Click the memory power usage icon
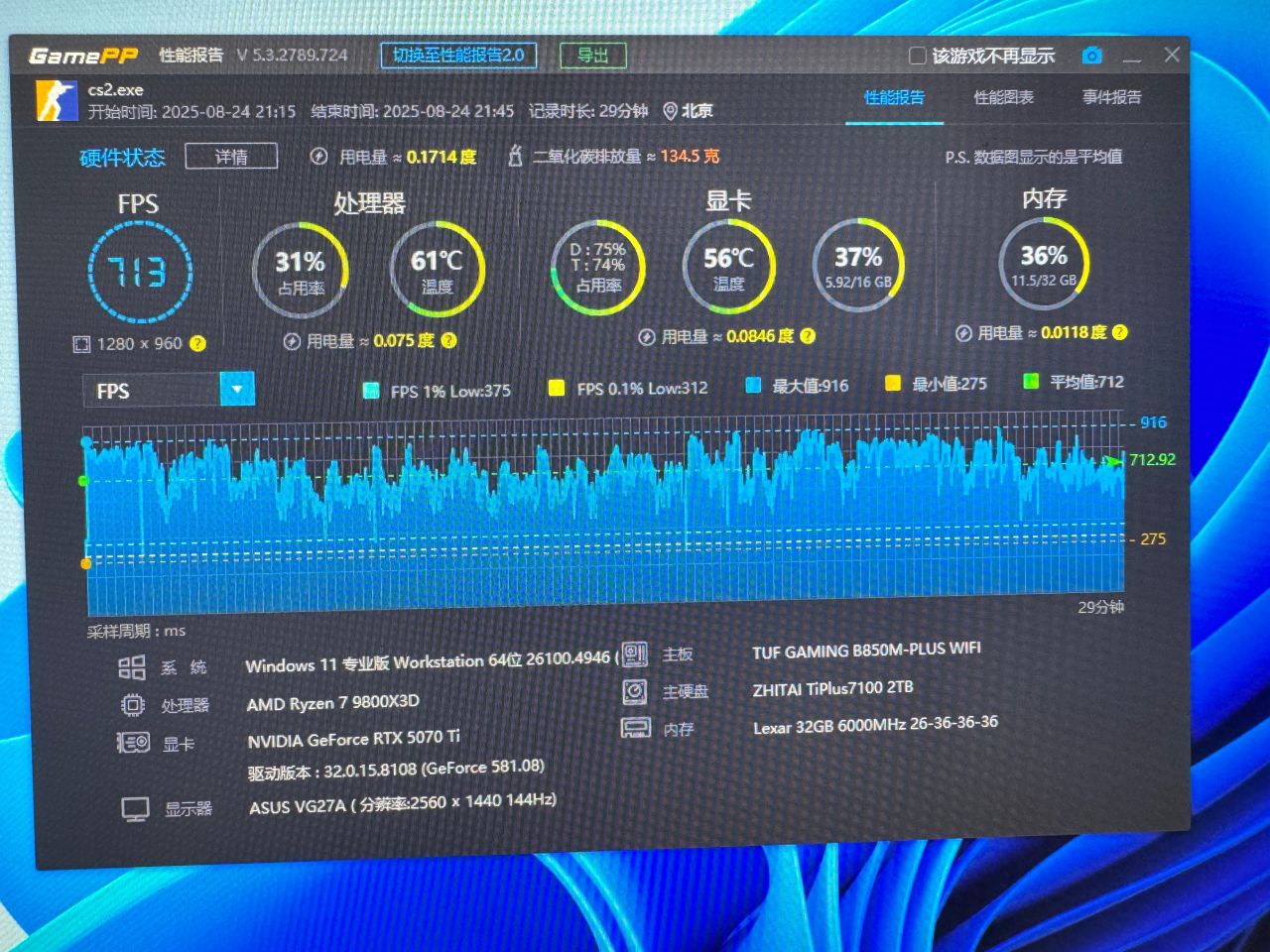Screen dimensions: 1270x952 pyautogui.click(x=963, y=333)
